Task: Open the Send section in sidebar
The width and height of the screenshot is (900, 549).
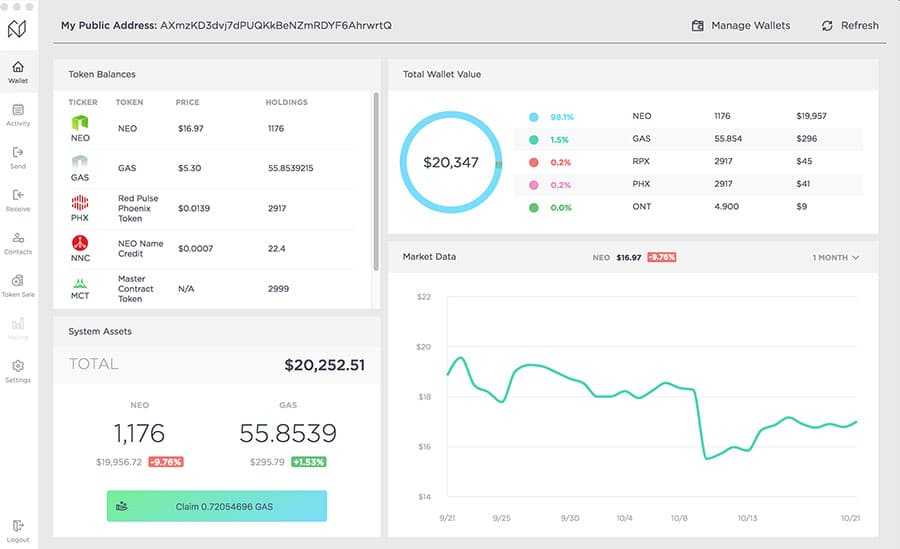Action: [18, 157]
